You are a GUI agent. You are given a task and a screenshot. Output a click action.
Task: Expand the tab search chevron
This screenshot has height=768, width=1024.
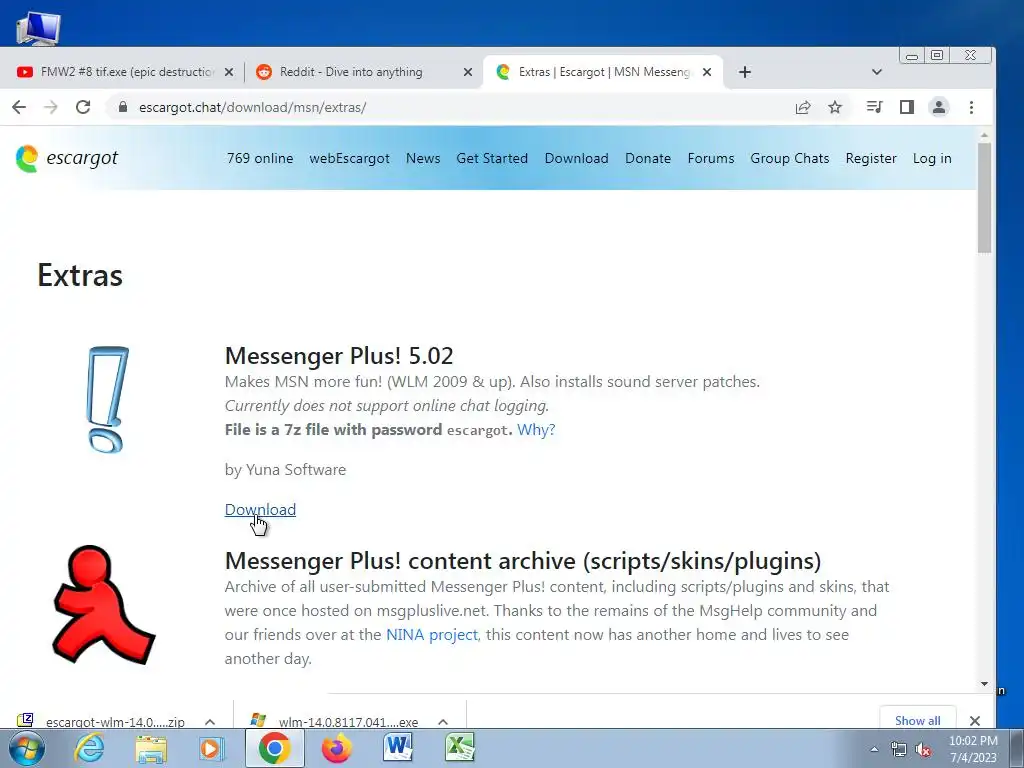click(876, 72)
